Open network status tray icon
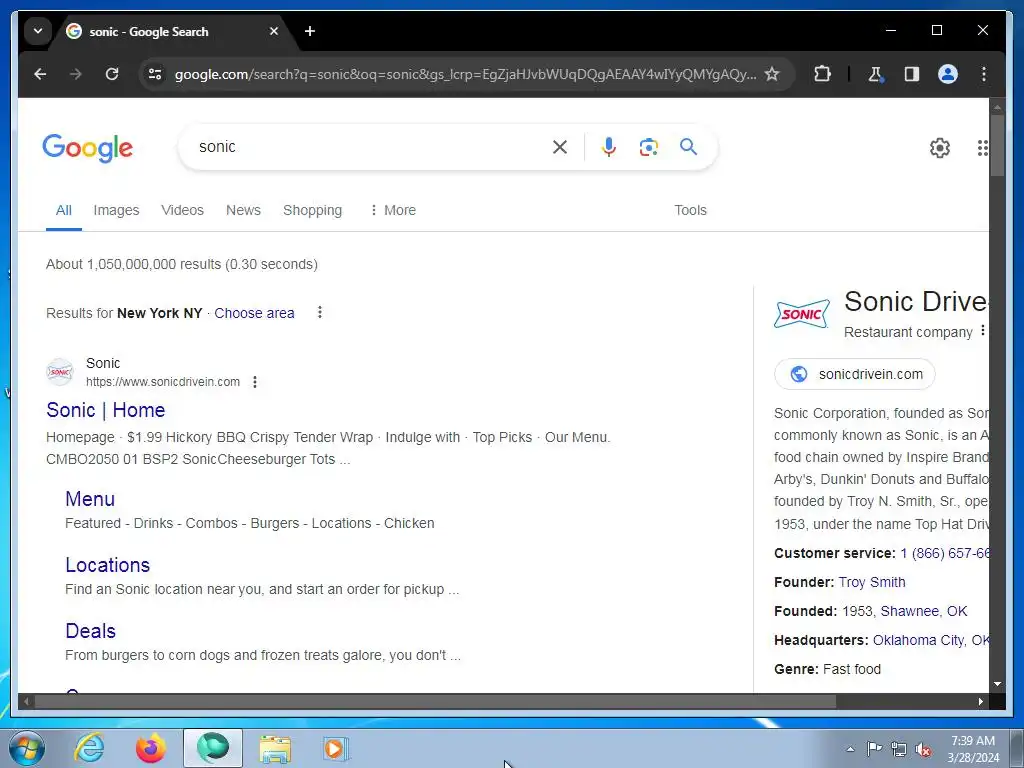The width and height of the screenshot is (1024, 768). [x=899, y=749]
